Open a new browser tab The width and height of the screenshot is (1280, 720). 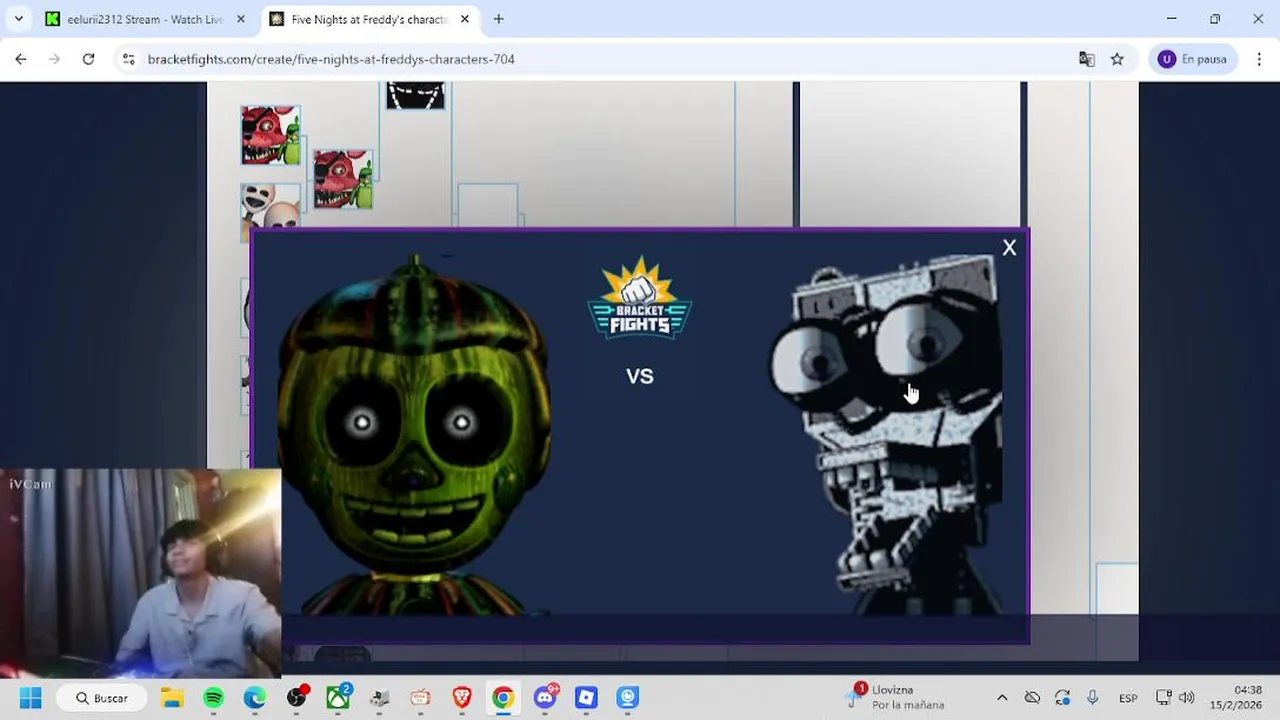click(498, 19)
